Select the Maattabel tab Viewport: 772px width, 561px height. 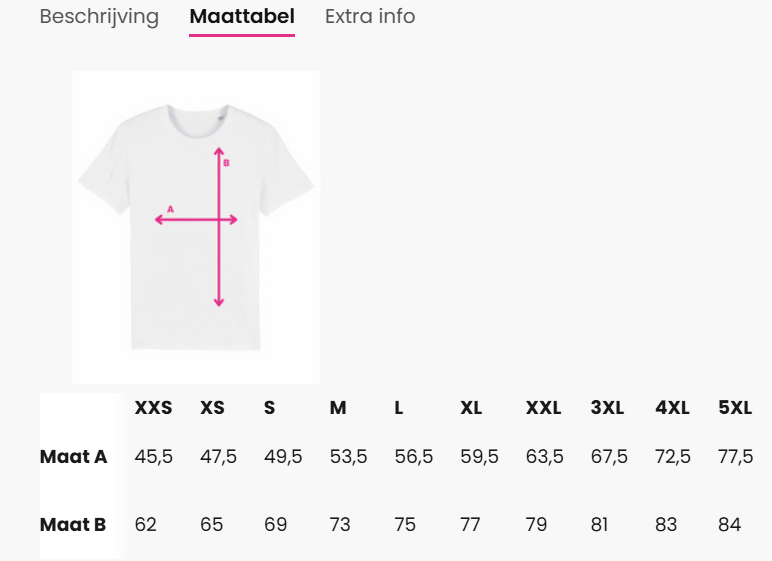click(242, 17)
